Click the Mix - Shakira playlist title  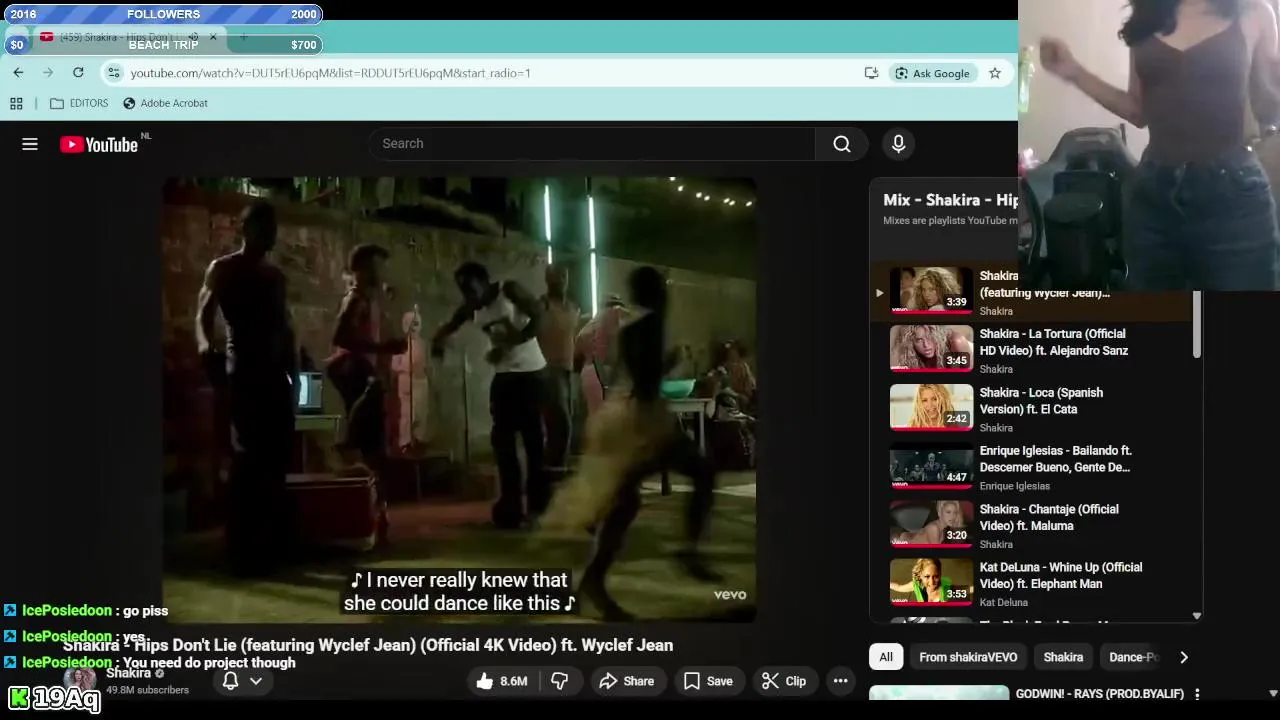[950, 200]
